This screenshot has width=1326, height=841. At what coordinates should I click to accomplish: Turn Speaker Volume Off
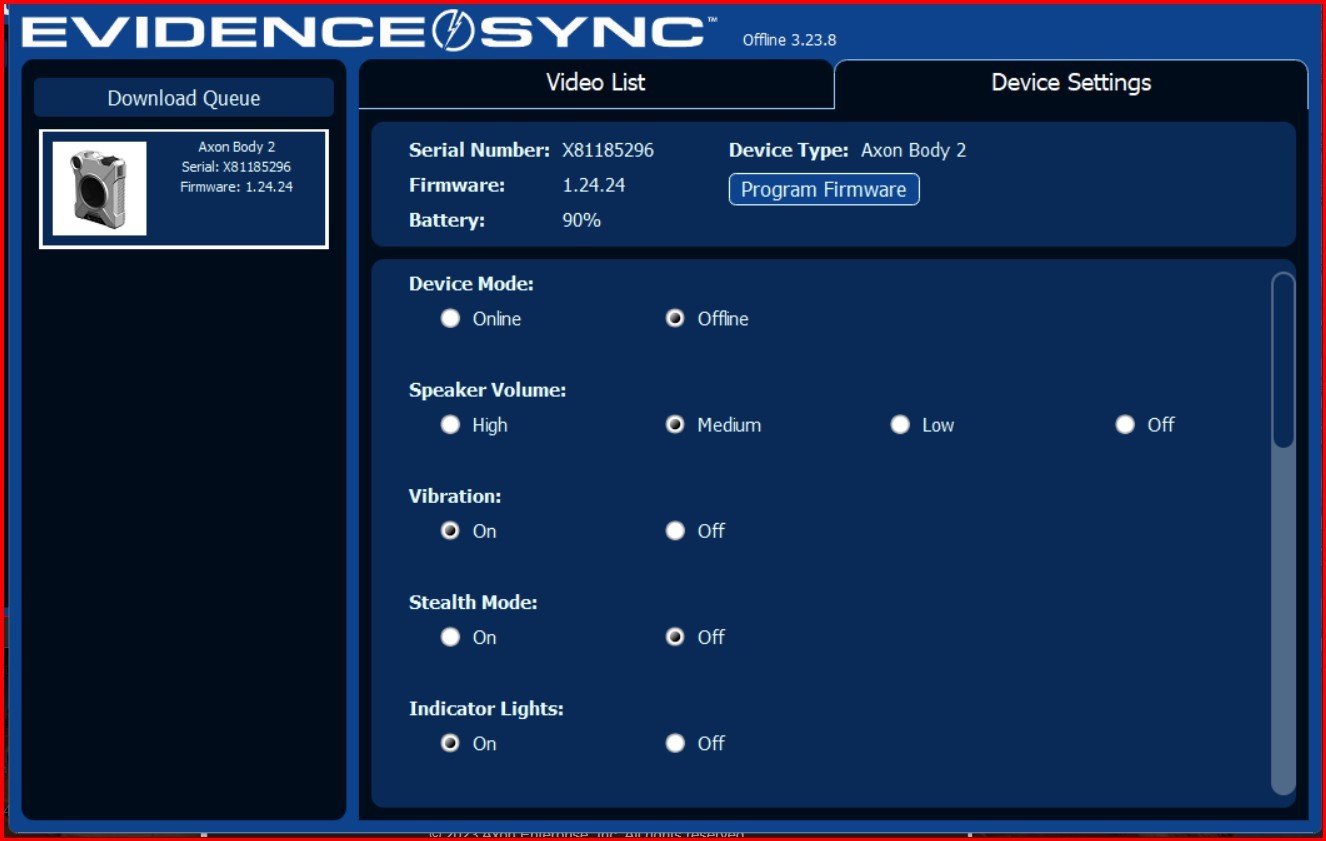1126,425
